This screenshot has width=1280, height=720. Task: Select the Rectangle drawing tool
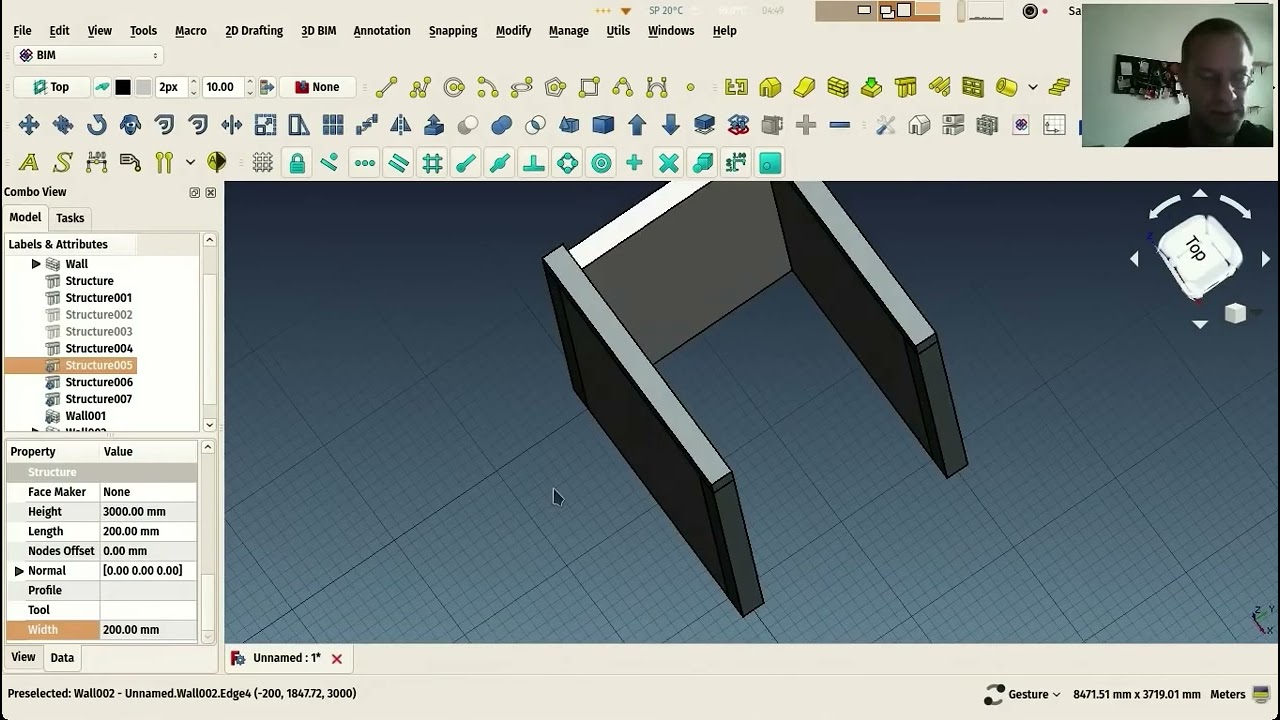point(589,87)
